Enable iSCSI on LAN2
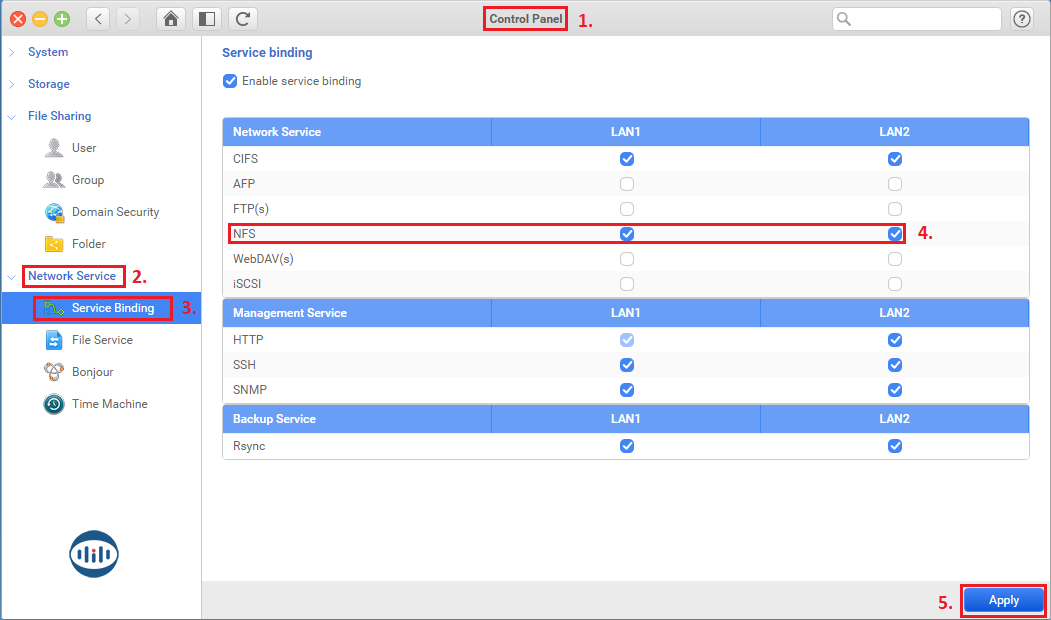Viewport: 1051px width, 620px height. coord(895,284)
